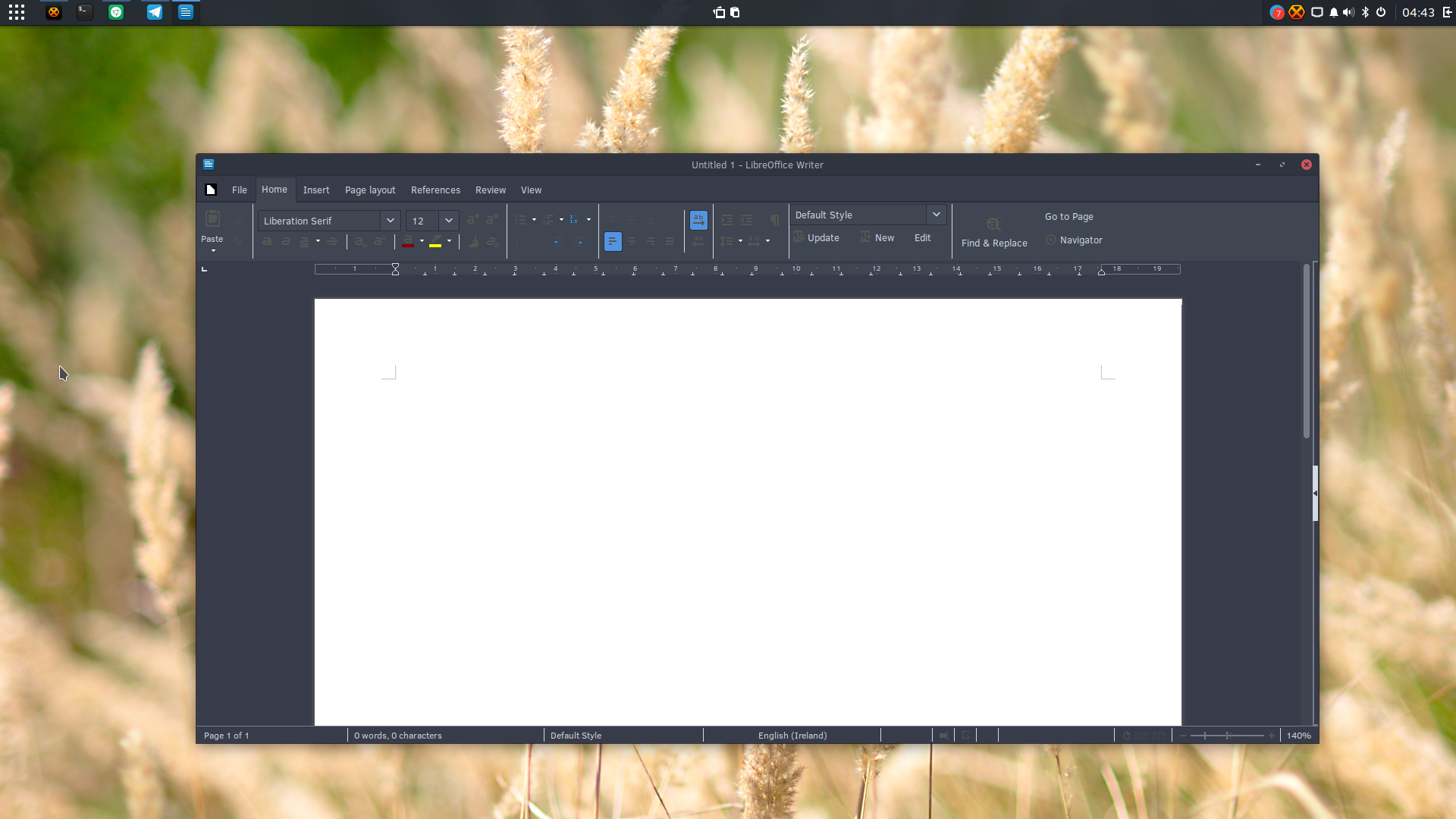Image resolution: width=1456 pixels, height=819 pixels.
Task: Click the Cut scissors icon
Action: click(x=237, y=220)
